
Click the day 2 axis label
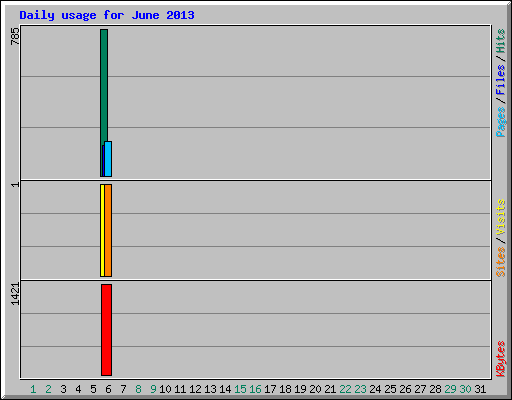48,389
